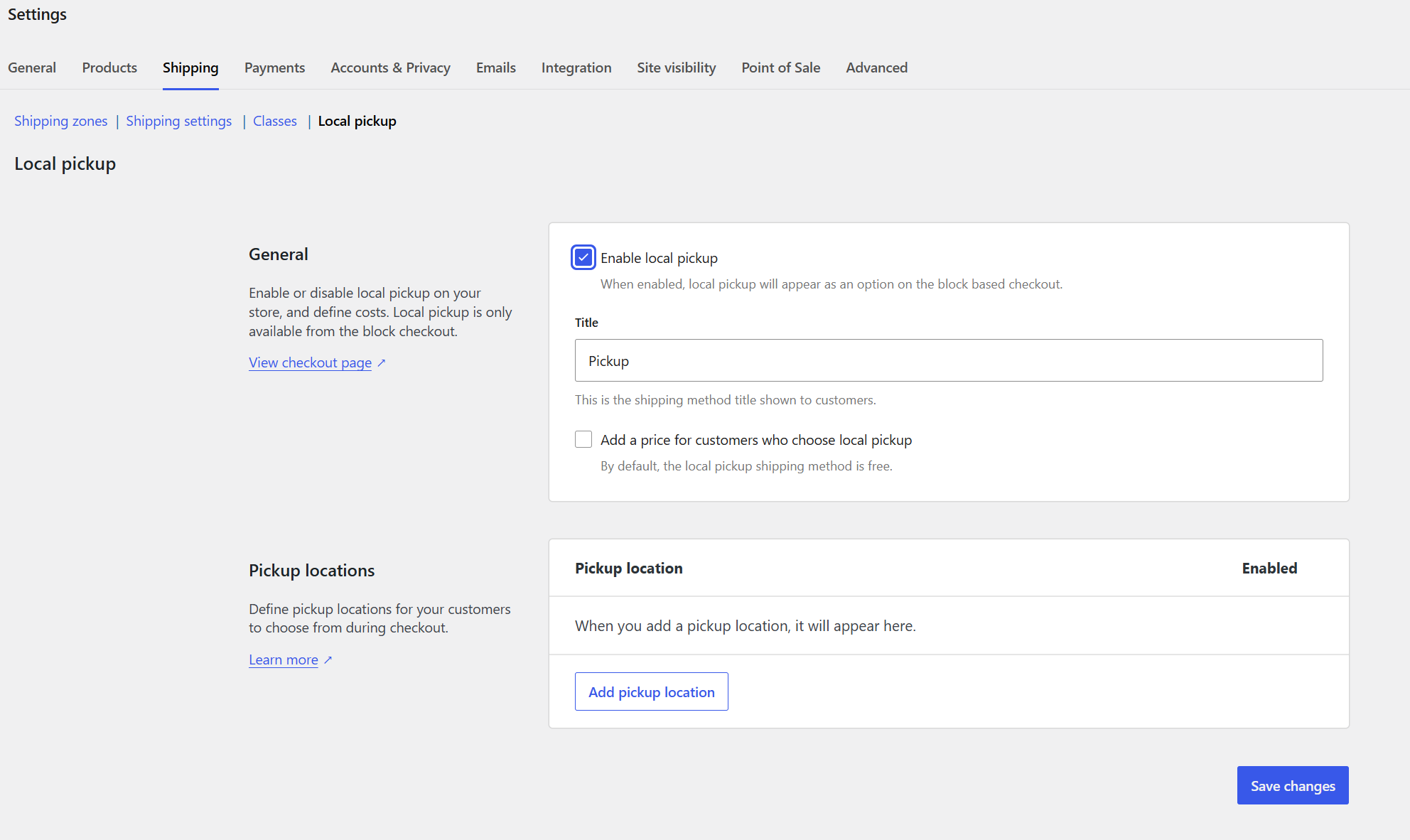Click the Pickup location column header
1410x840 pixels.
629,568
